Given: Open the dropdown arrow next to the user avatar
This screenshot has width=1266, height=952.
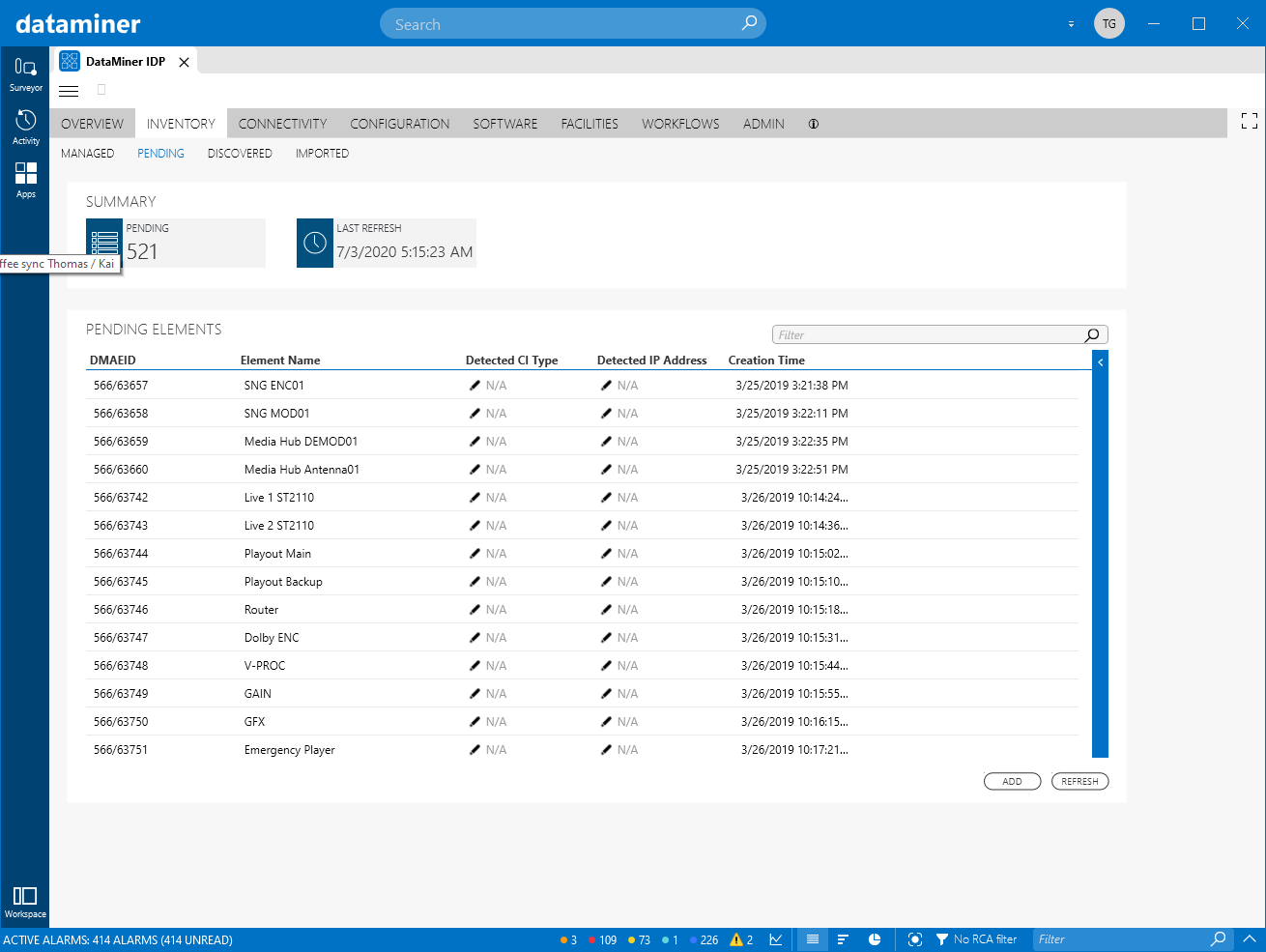Looking at the screenshot, I should pos(1071,24).
